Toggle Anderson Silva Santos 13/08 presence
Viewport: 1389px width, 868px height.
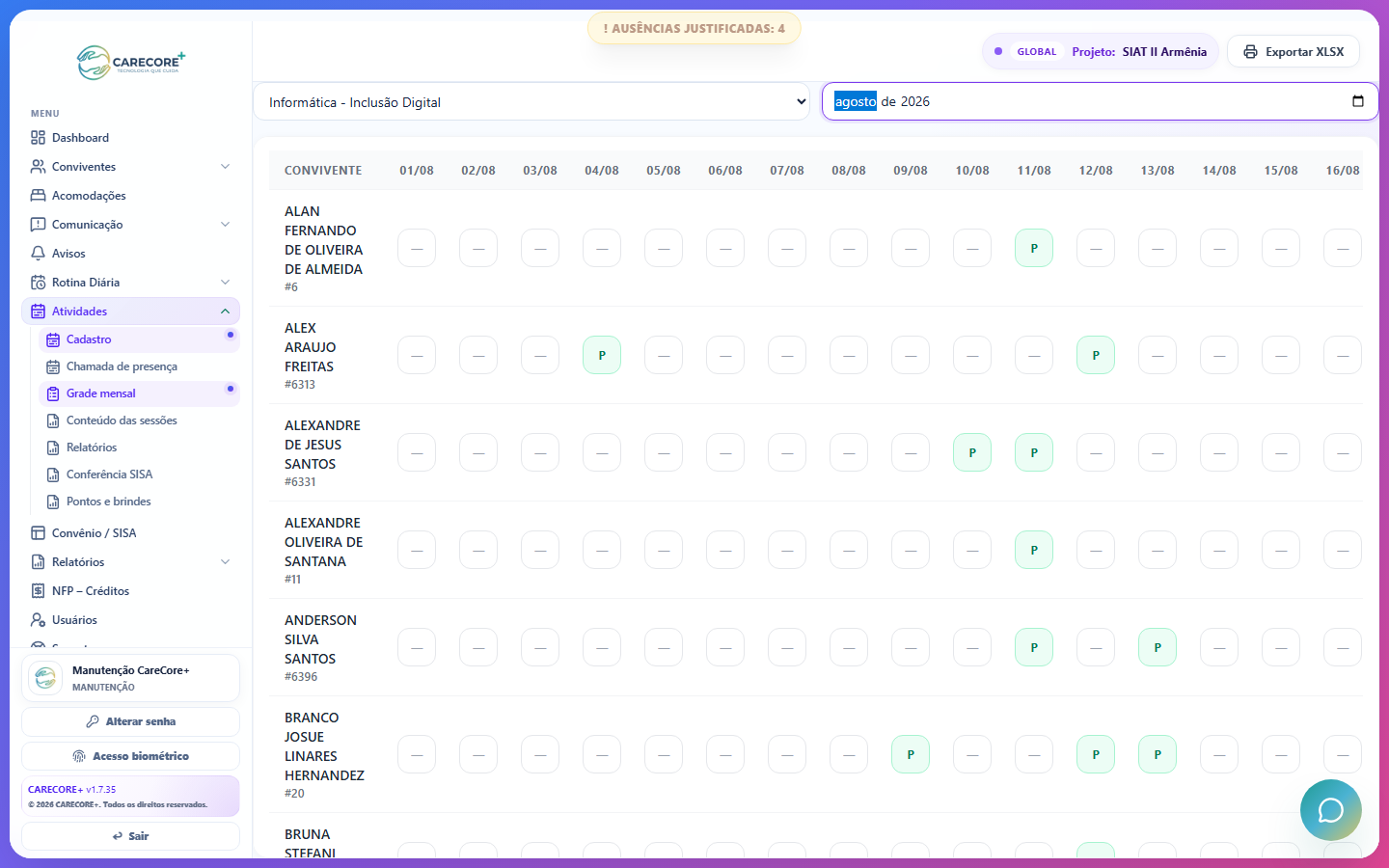point(1157,647)
